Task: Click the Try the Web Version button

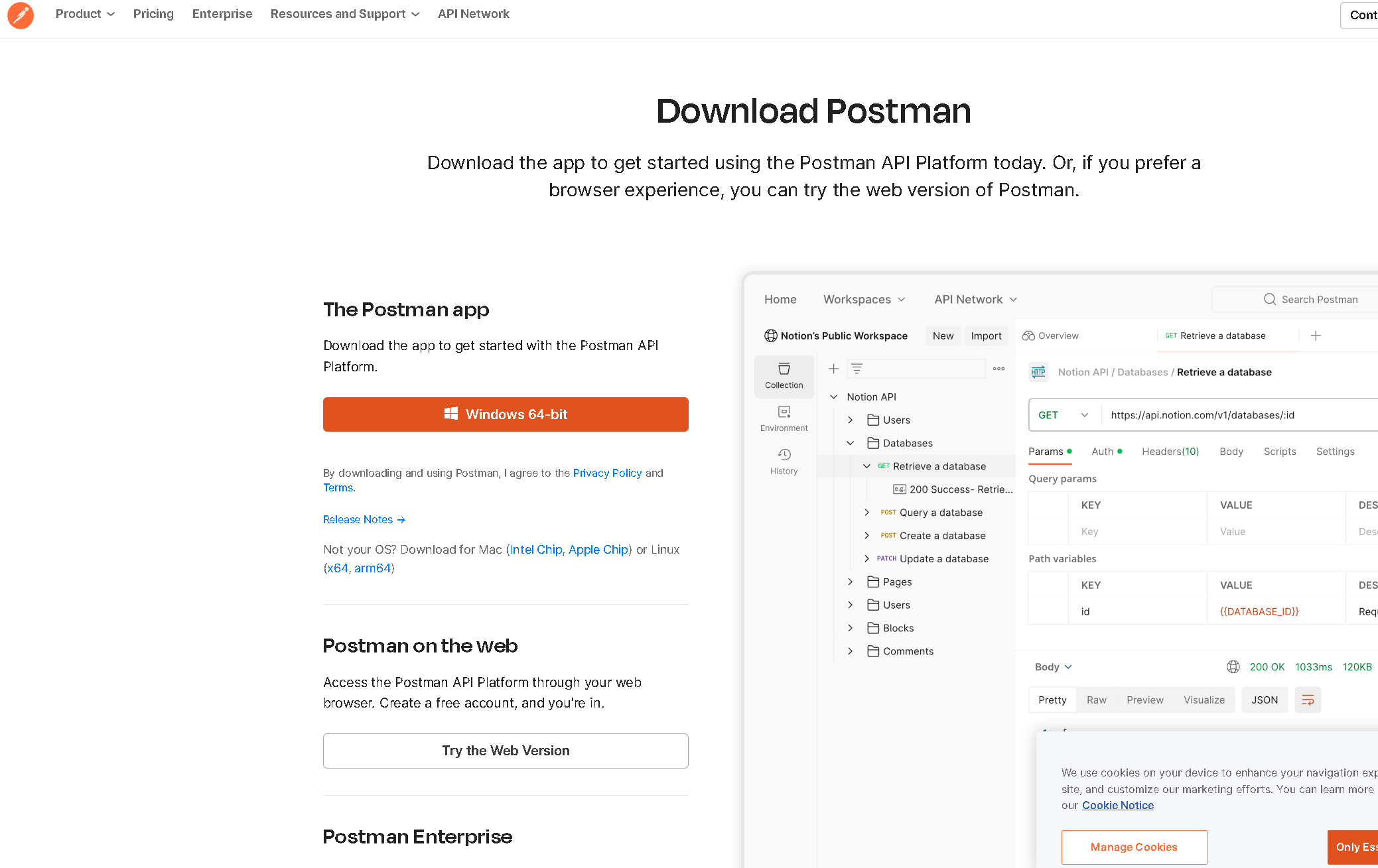Action: click(x=506, y=751)
